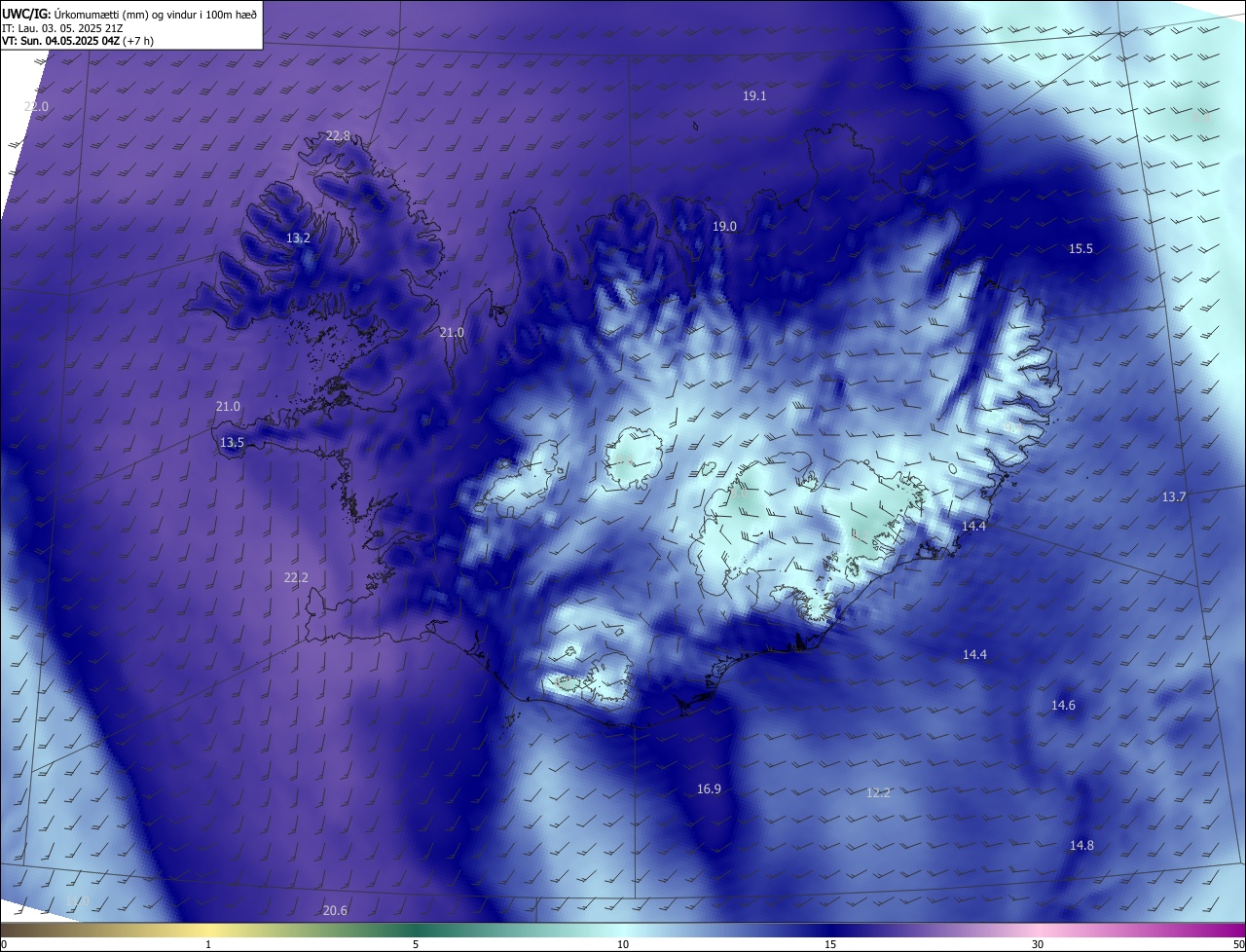The image size is (1246, 952).
Task: Click the 14.6 value southeast over the sea
Action: pyautogui.click(x=1063, y=705)
